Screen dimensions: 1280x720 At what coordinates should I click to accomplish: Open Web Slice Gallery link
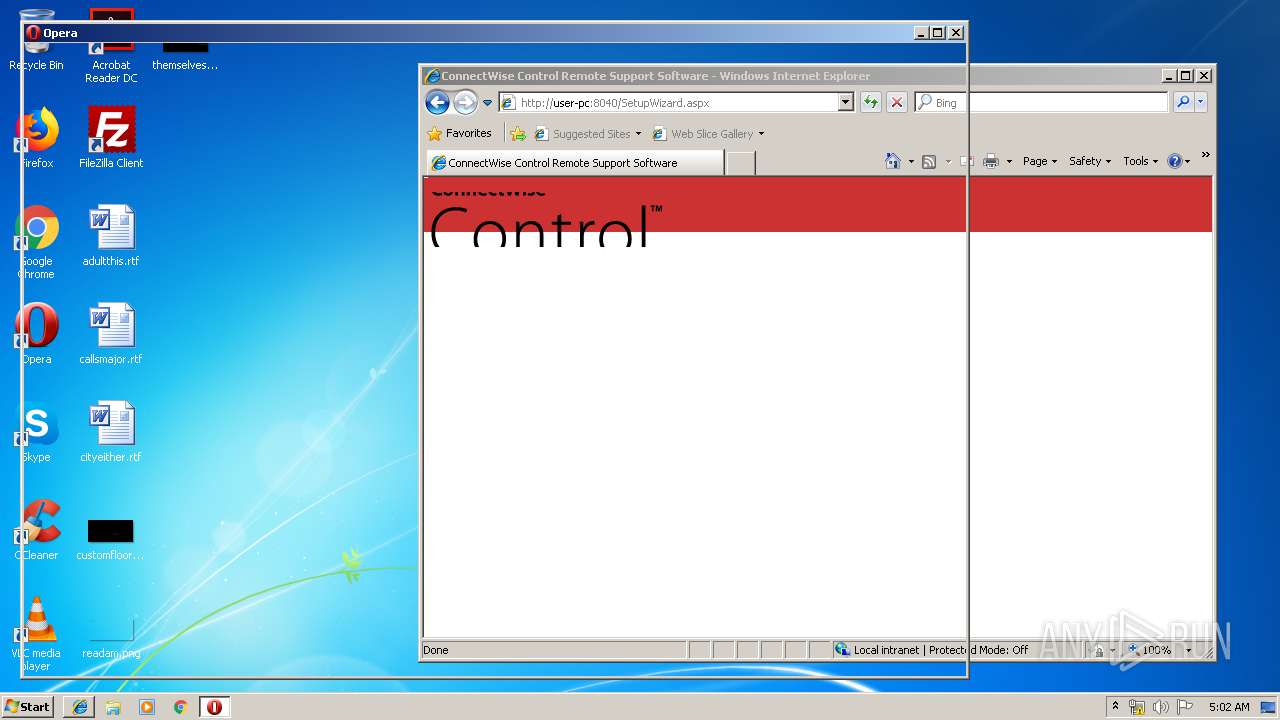(x=708, y=134)
